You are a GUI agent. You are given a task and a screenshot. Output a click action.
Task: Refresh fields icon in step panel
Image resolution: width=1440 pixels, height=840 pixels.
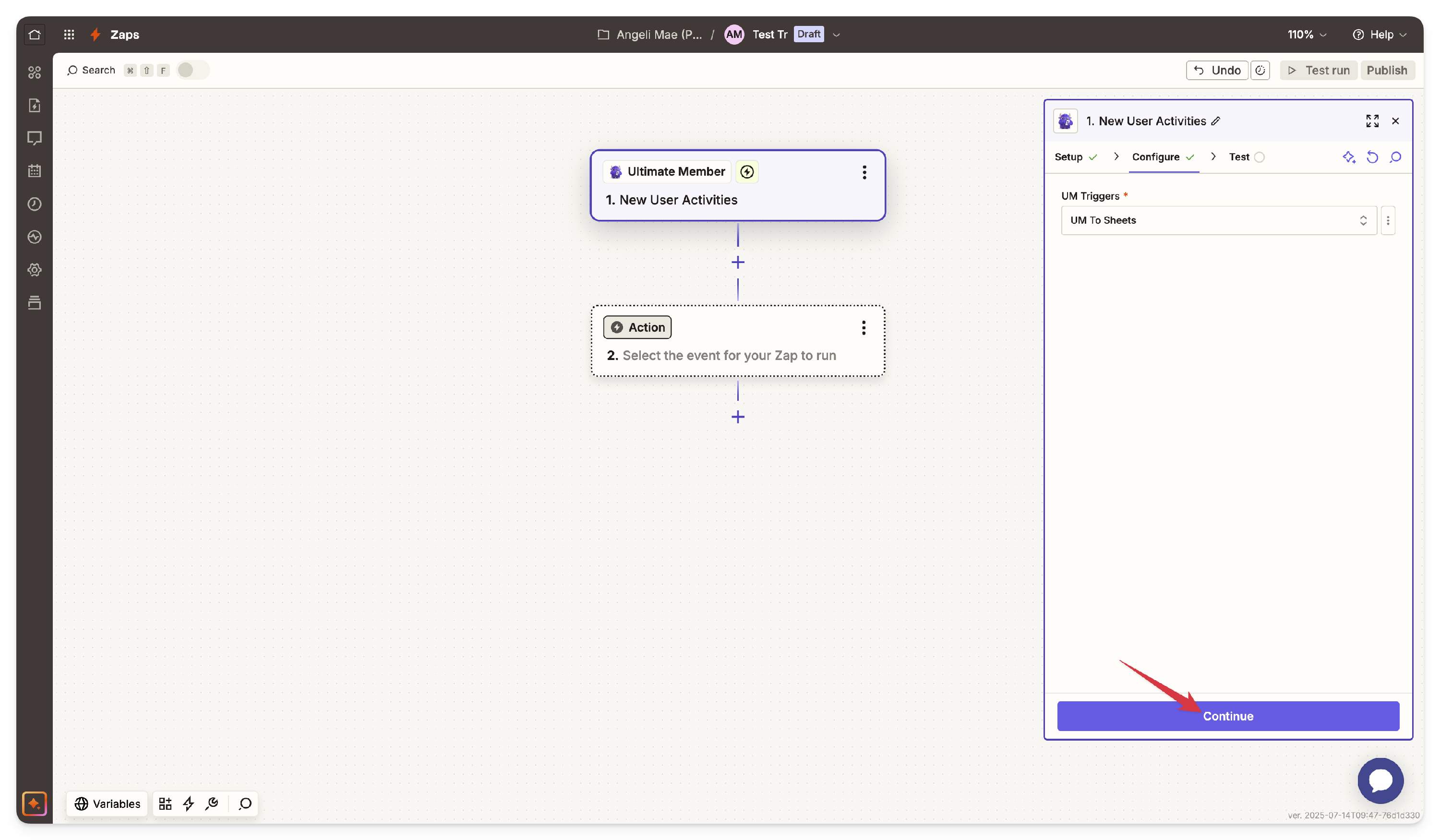[1373, 157]
